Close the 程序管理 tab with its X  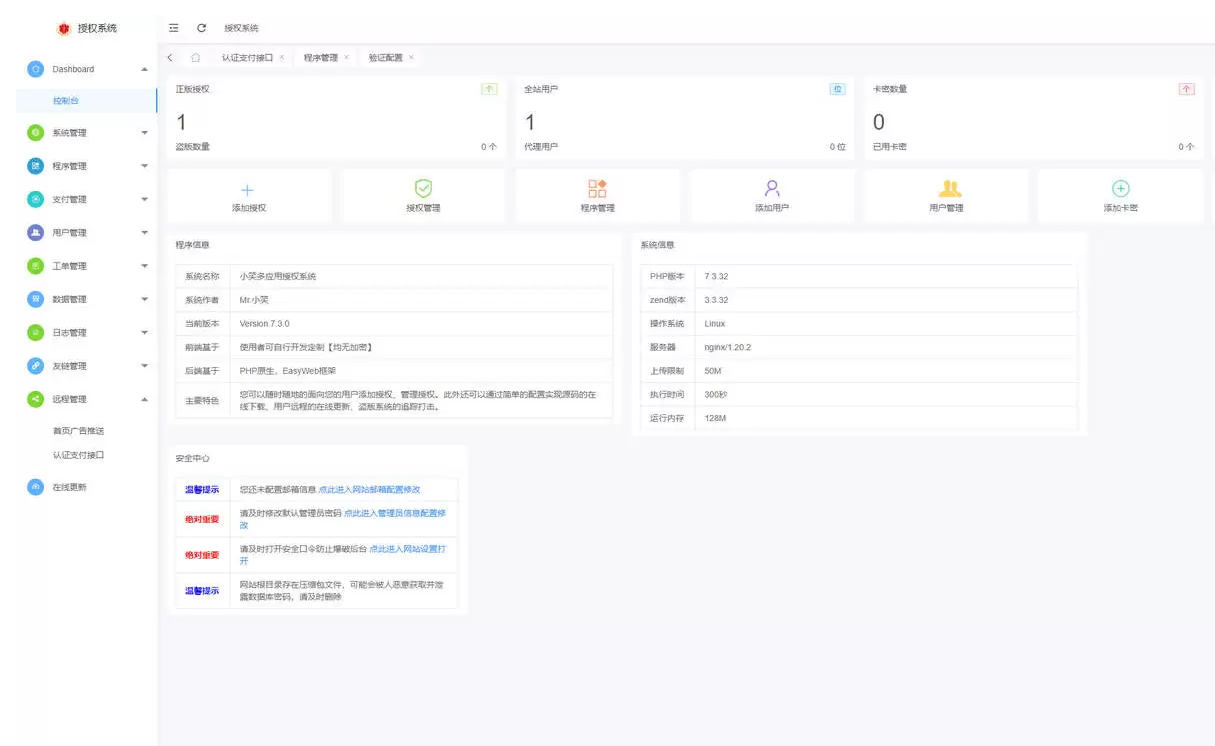click(x=346, y=58)
